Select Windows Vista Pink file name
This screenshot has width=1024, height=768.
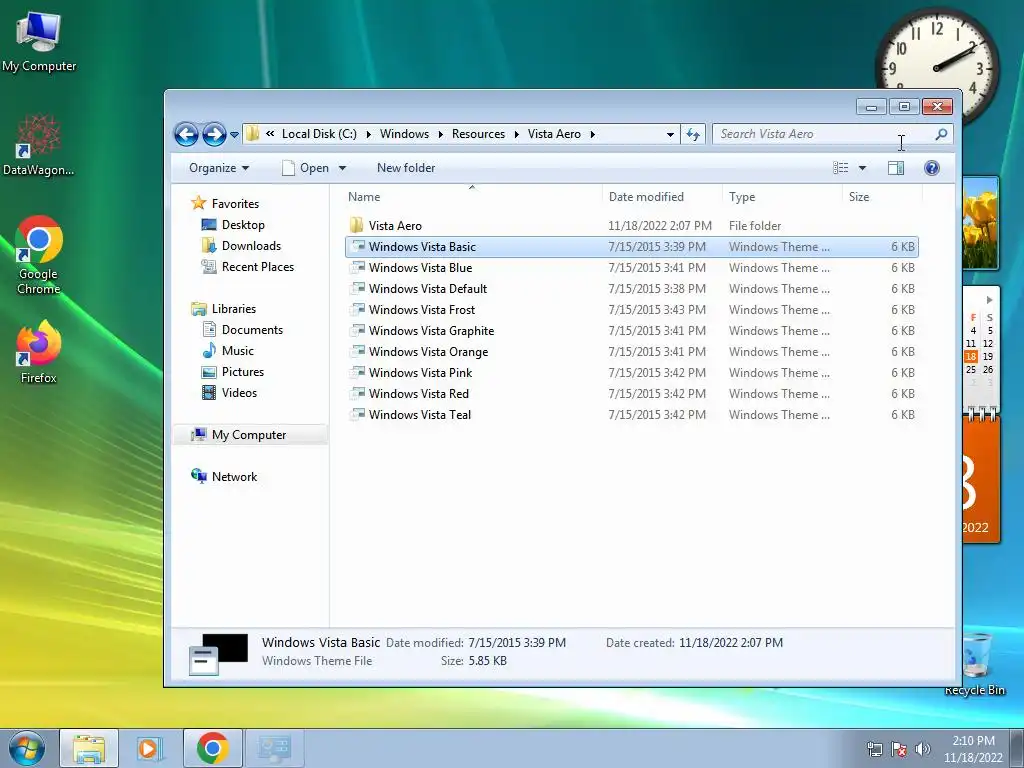pyautogui.click(x=421, y=373)
